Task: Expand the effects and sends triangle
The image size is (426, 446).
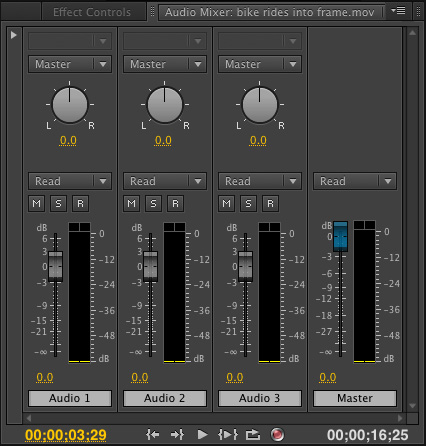Action: point(14,35)
